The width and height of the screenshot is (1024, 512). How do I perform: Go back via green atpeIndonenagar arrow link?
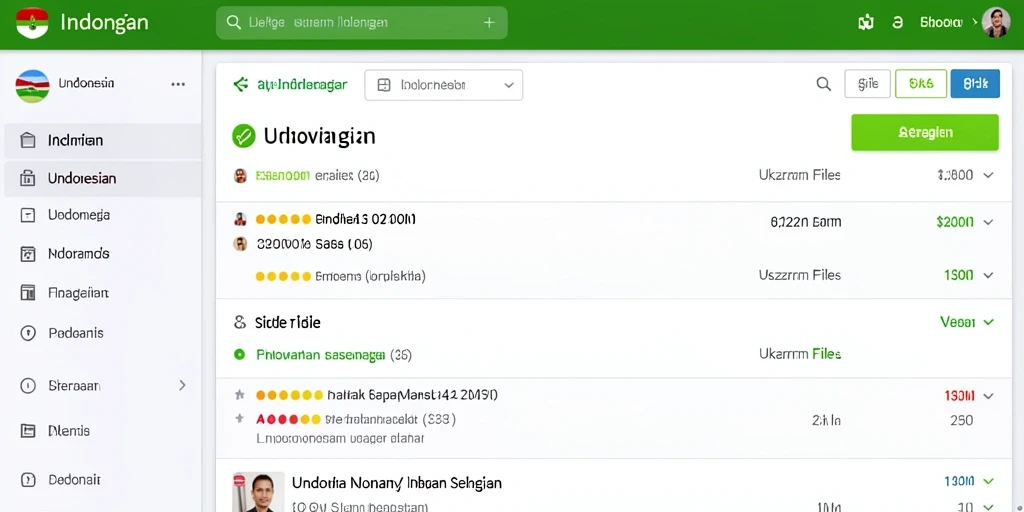290,84
